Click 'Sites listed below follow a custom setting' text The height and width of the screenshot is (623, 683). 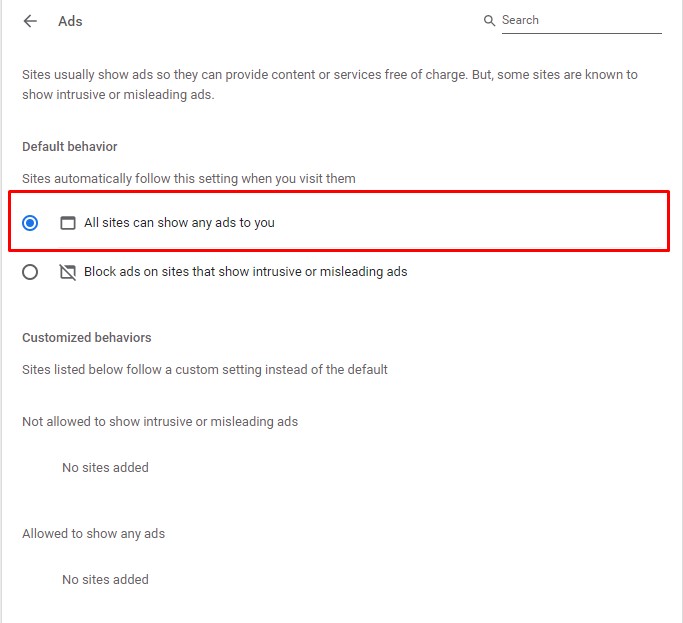pos(205,369)
